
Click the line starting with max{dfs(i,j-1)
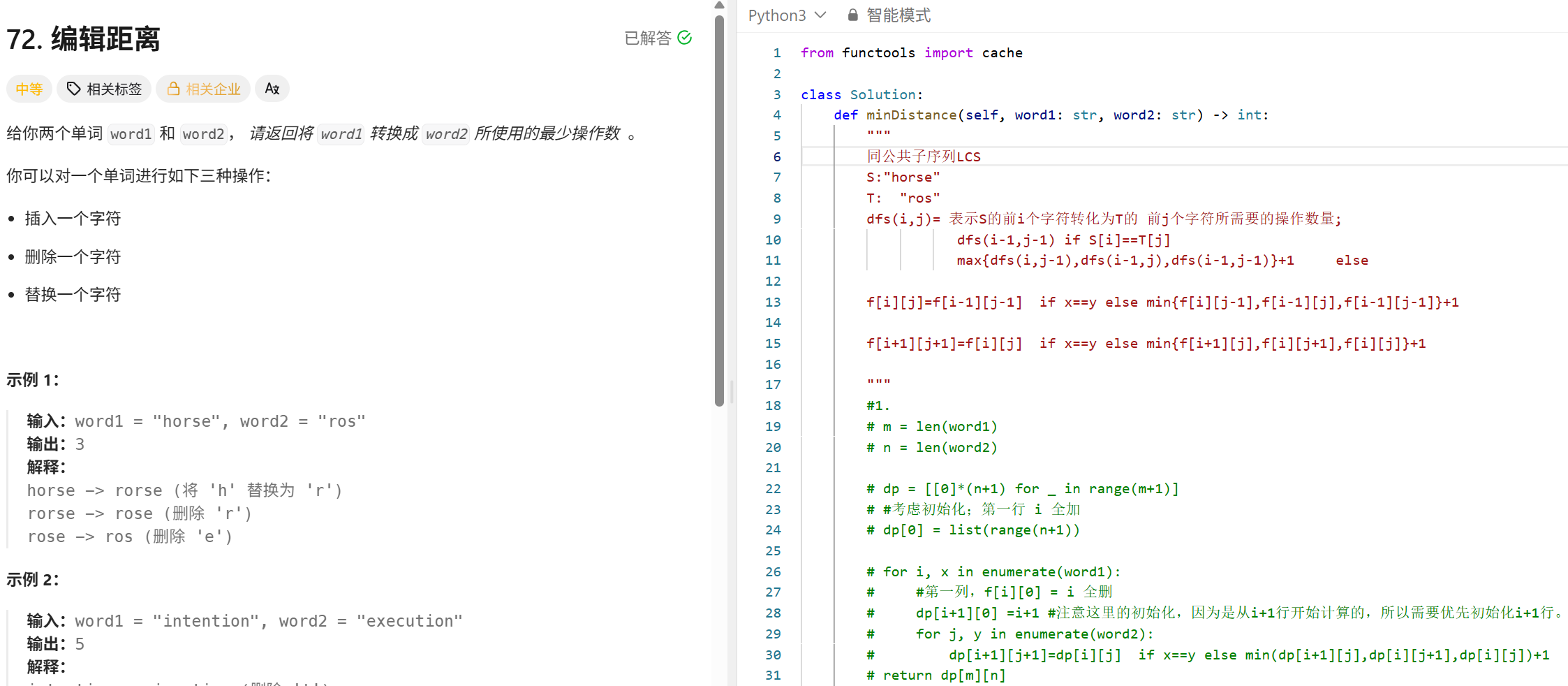pos(1162,261)
